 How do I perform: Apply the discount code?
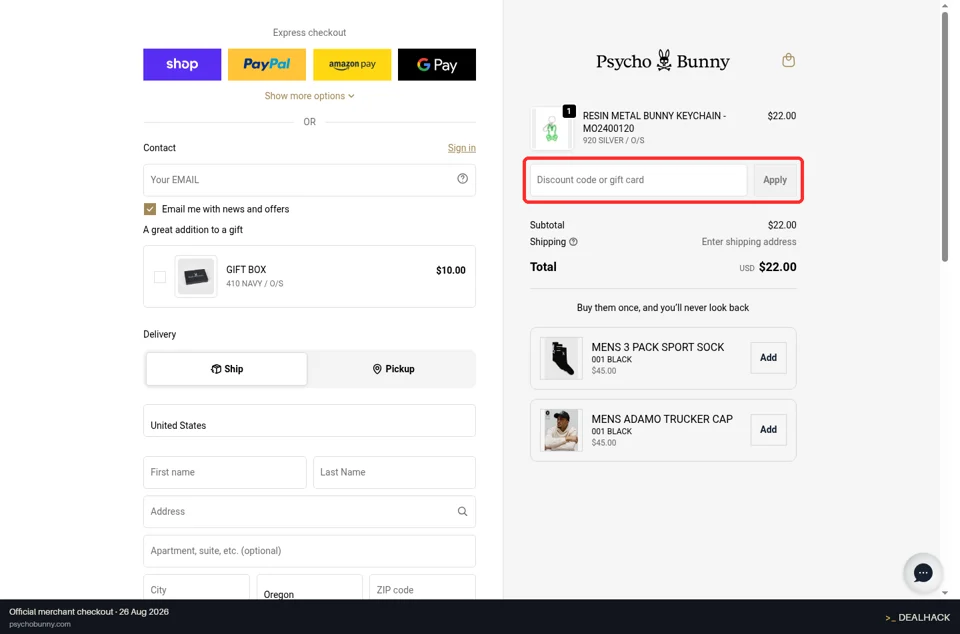pos(775,180)
